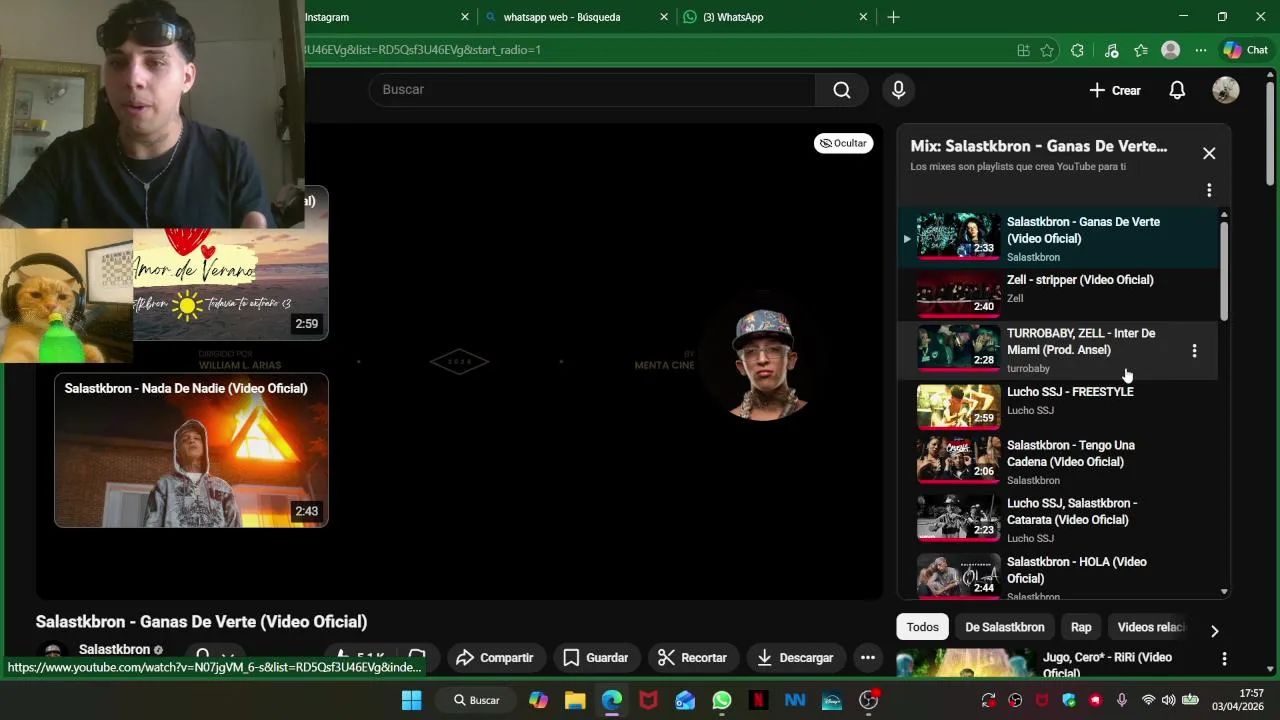Image resolution: width=1280 pixels, height=720 pixels.
Task: Open volume control in system tray
Action: (x=1168, y=700)
